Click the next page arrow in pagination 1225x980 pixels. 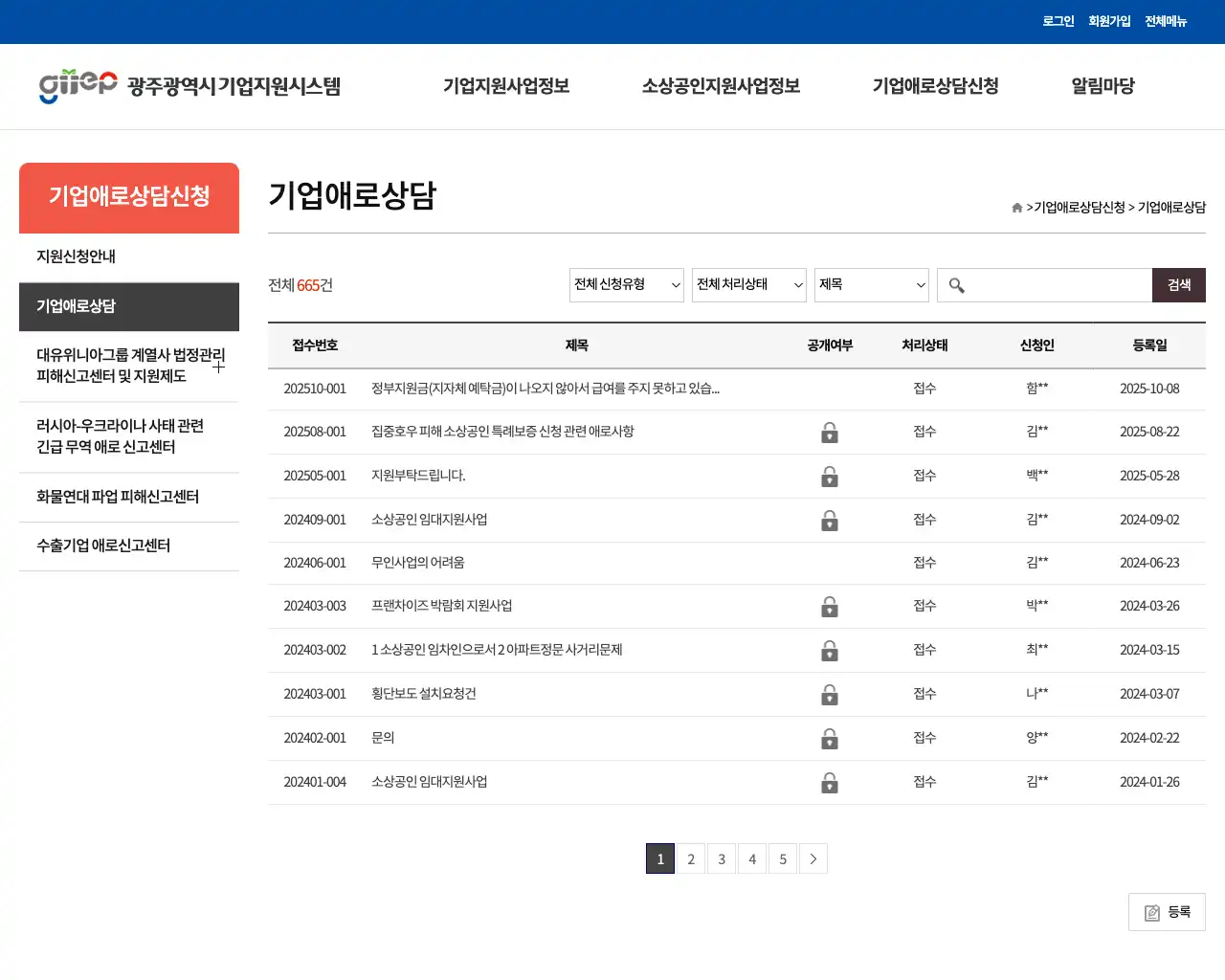pos(813,858)
